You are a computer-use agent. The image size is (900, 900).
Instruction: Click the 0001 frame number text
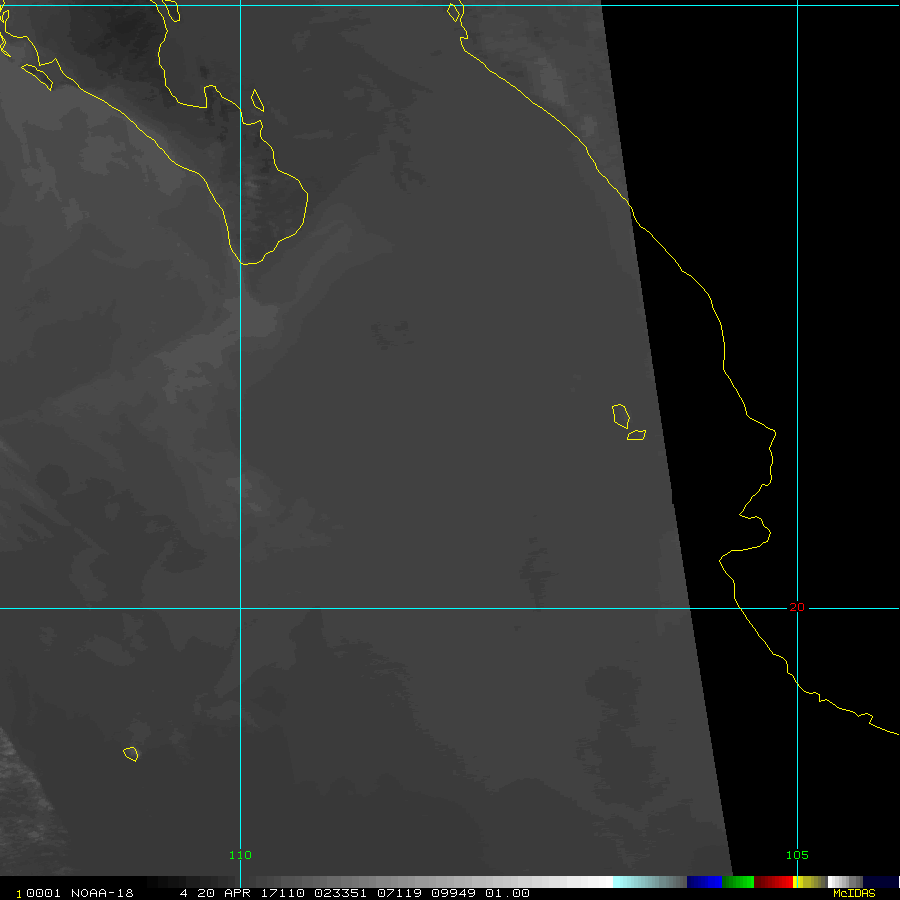pos(43,893)
